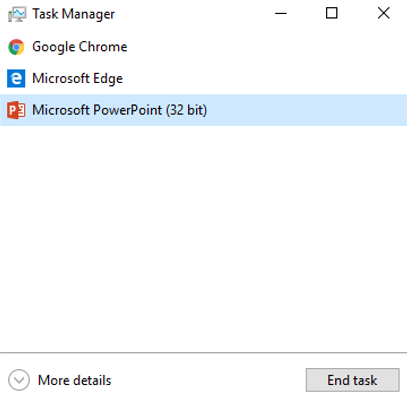This screenshot has height=400, width=407.
Task: Maximize the Task Manager window
Action: coord(331,14)
